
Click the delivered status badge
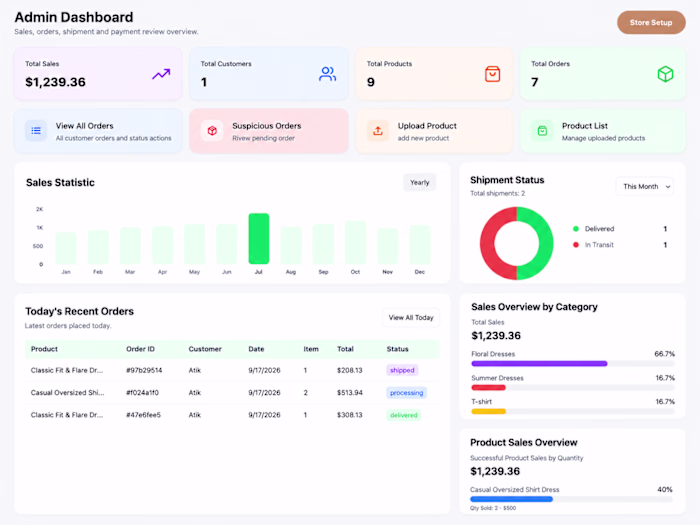point(404,415)
